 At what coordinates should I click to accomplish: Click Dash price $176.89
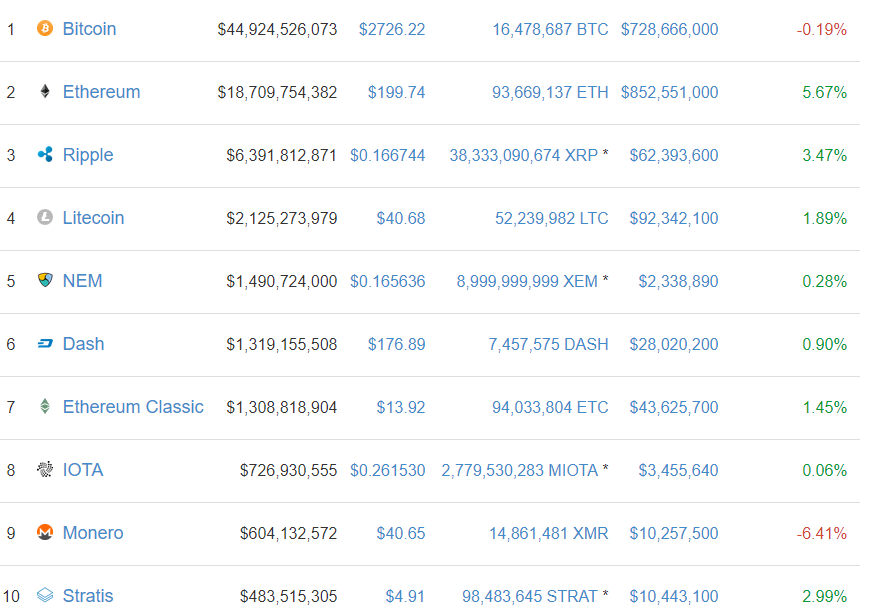396,345
